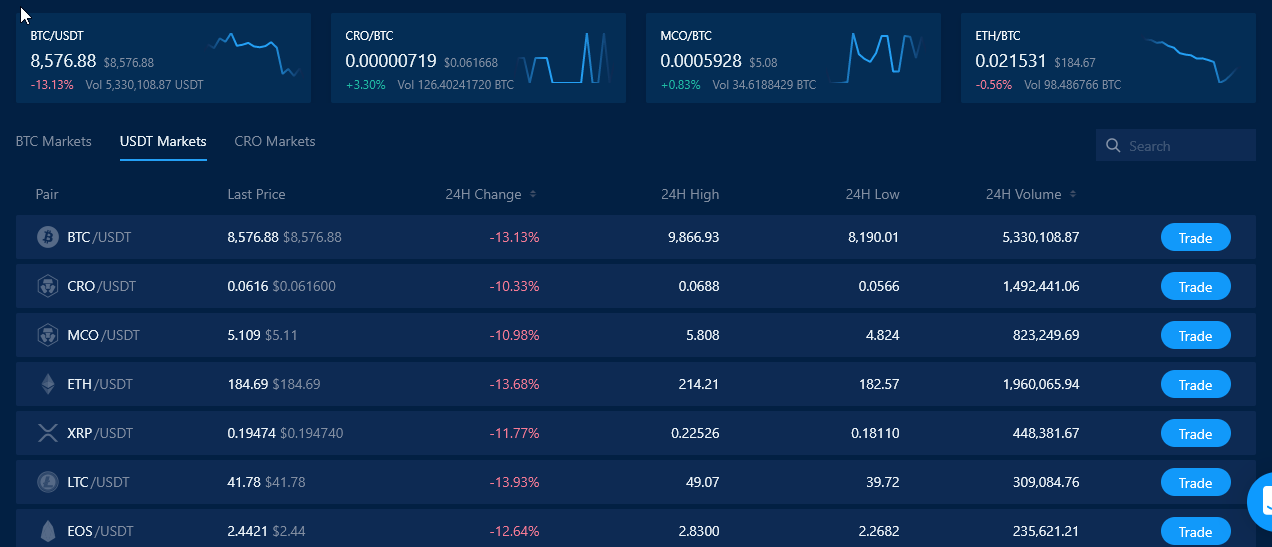This screenshot has width=1272, height=547.
Task: Click the XRP icon in XRP/USDT row
Action: click(x=47, y=433)
